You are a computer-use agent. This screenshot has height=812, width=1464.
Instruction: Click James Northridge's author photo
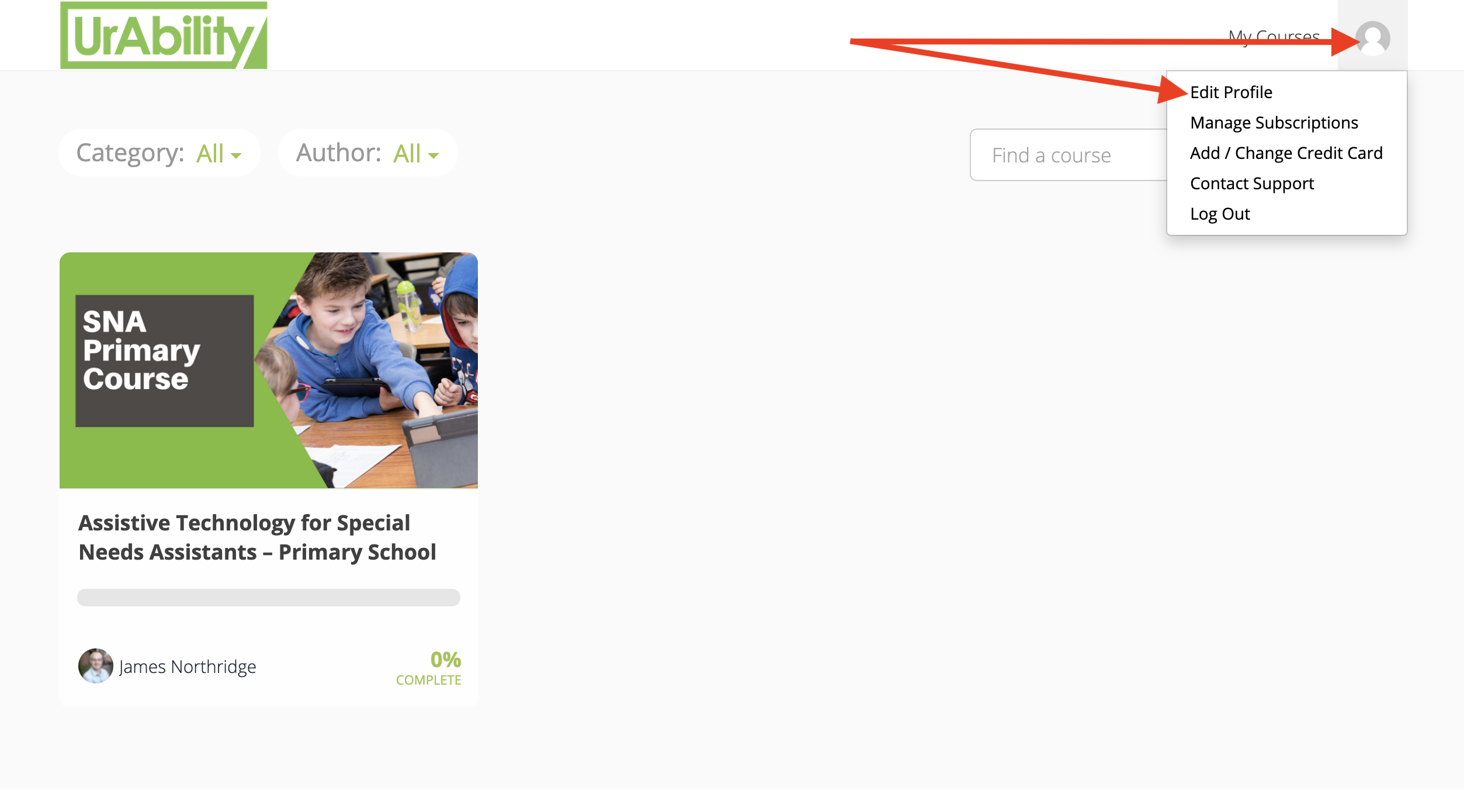95,665
